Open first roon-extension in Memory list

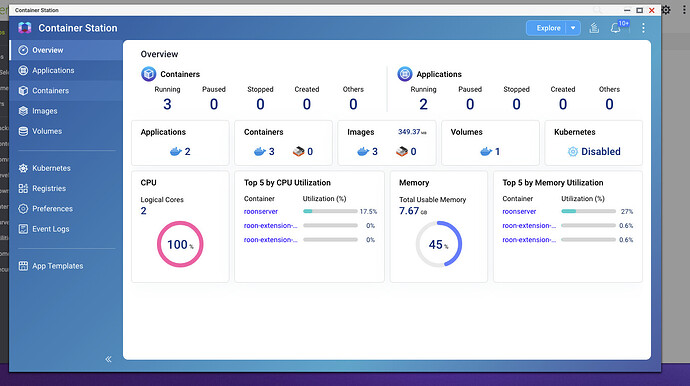click(x=529, y=225)
